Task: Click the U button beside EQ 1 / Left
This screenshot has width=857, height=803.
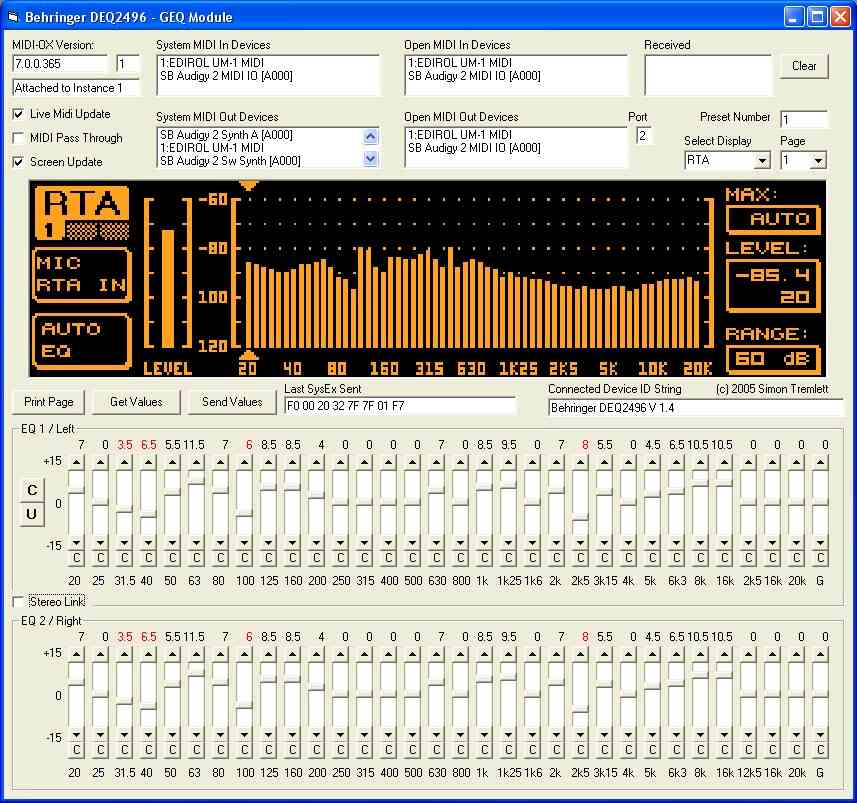Action: (x=32, y=514)
